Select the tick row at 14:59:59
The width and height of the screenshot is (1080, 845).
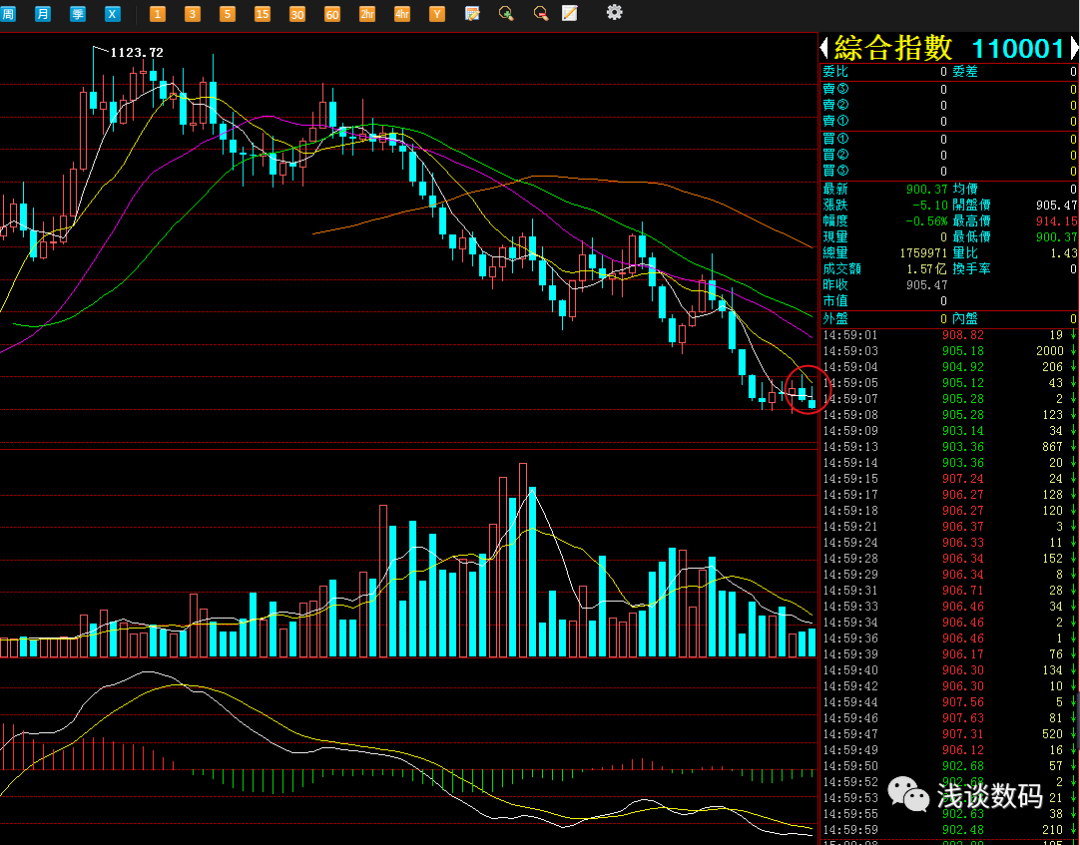point(949,829)
